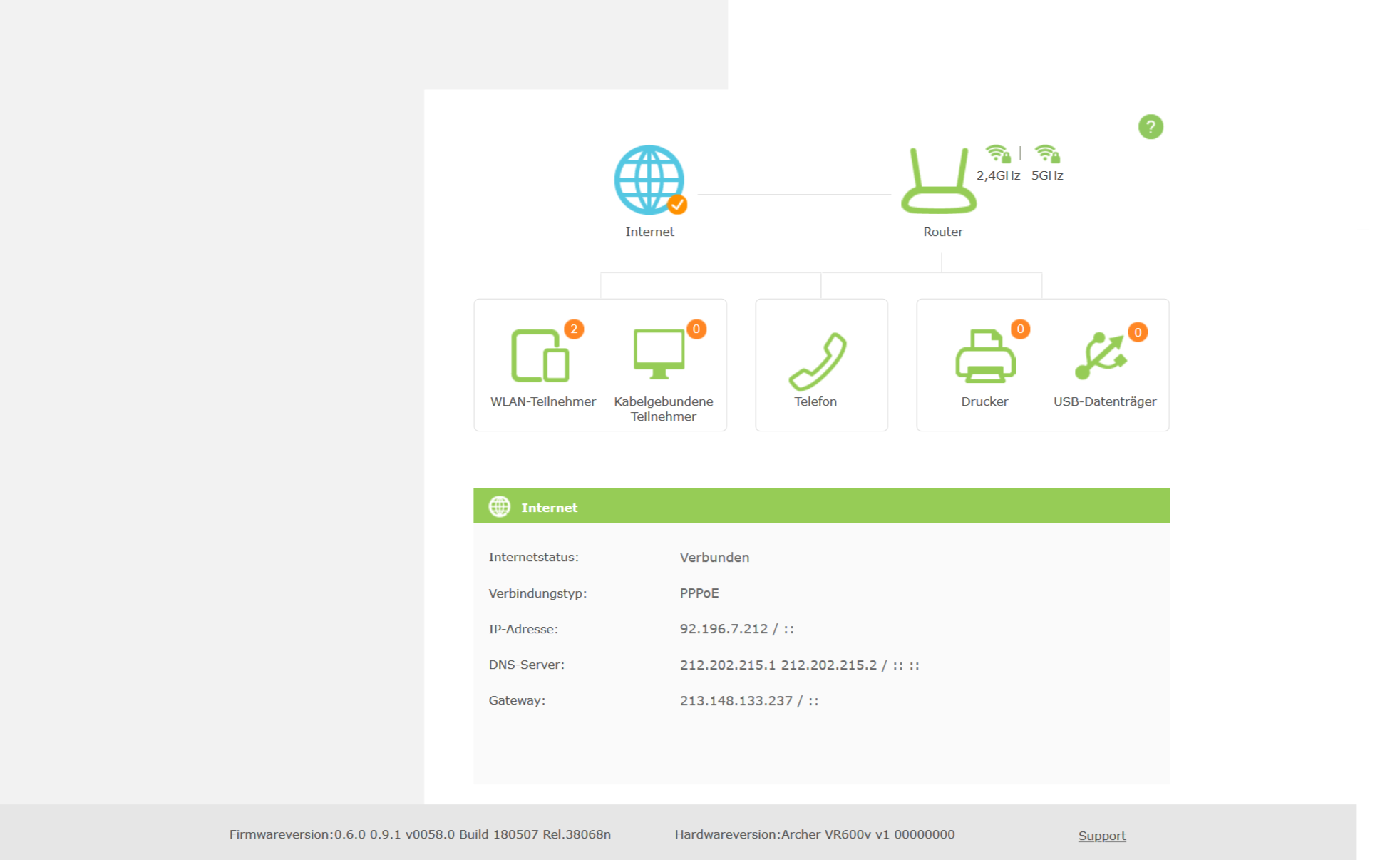The width and height of the screenshot is (1400, 860).
Task: Click the 5GHz Wi-Fi icon
Action: coord(1047,154)
